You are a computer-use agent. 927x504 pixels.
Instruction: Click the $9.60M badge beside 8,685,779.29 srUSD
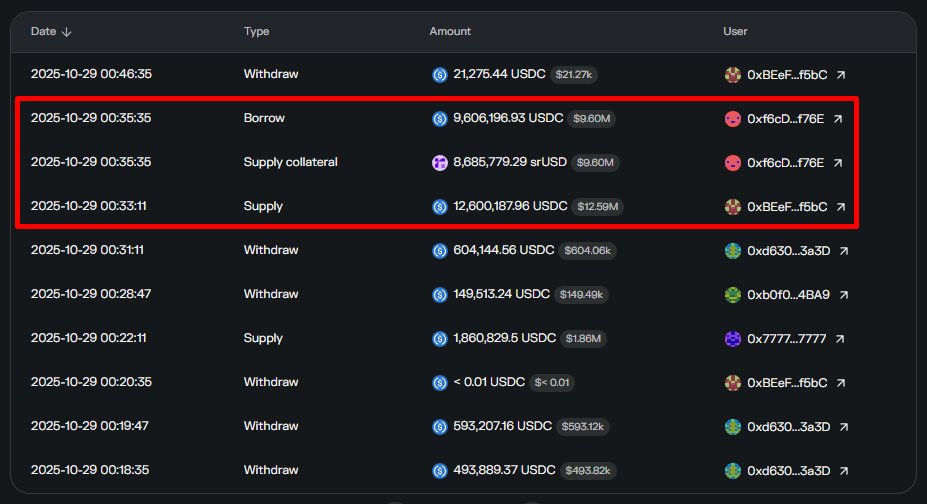[x=595, y=162]
